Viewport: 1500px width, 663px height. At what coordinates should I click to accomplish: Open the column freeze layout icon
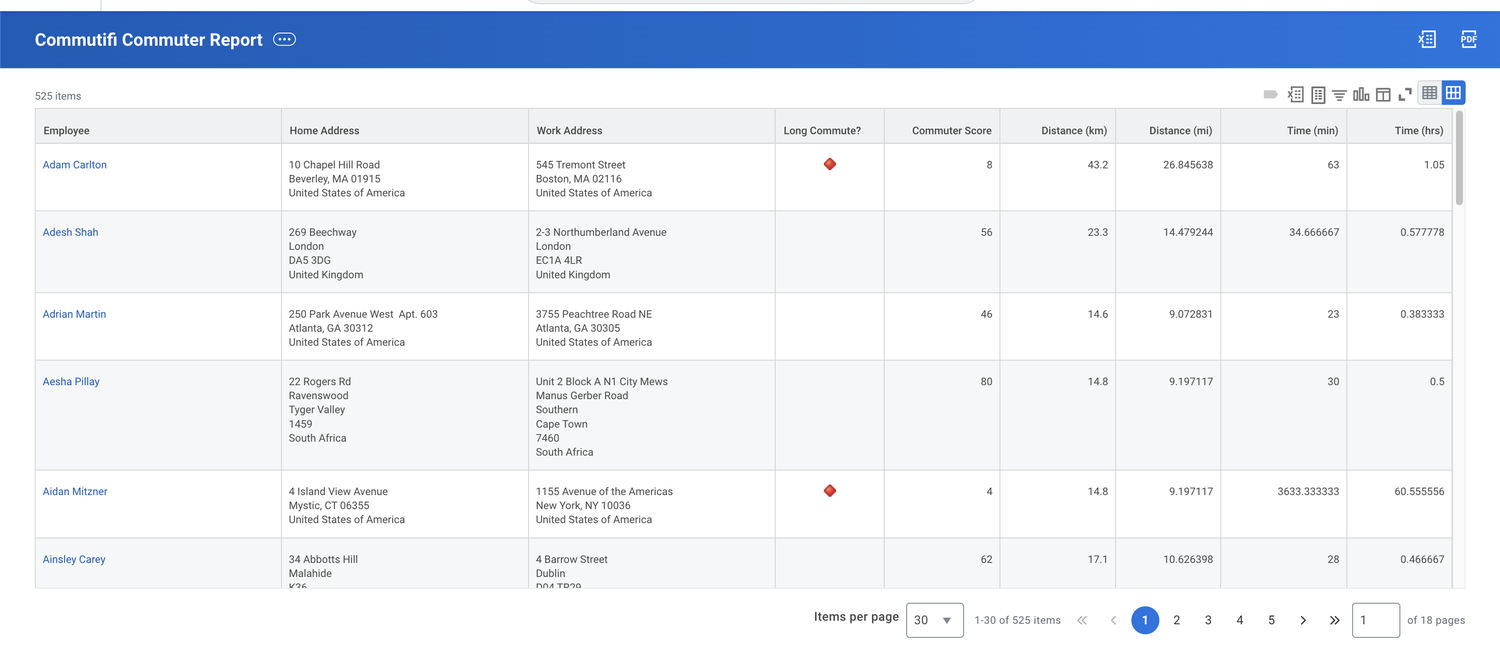[1383, 93]
